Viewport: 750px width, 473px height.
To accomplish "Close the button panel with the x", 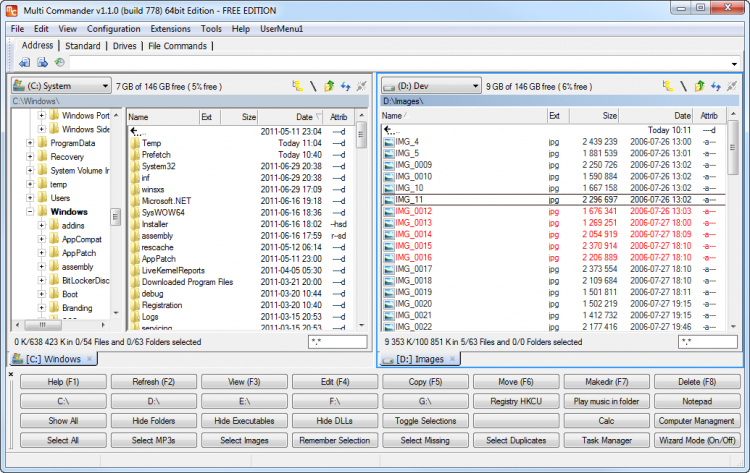I will [11, 374].
